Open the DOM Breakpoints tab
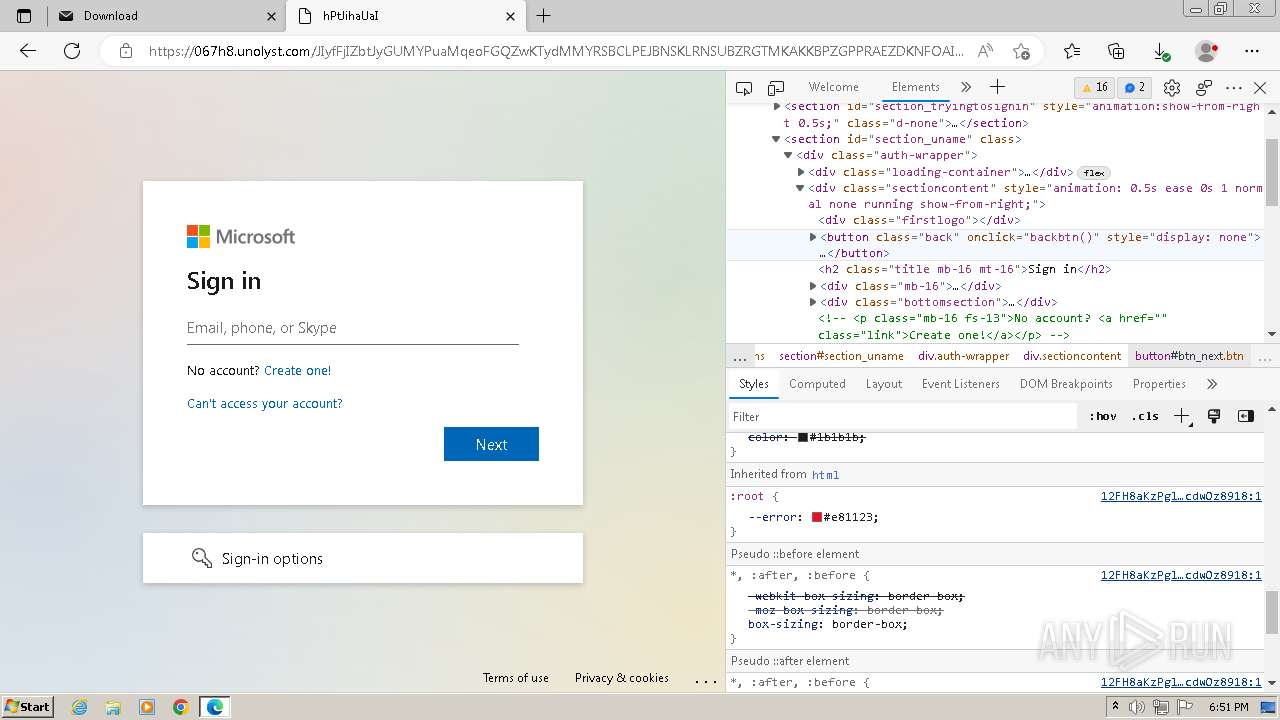The width and height of the screenshot is (1280, 720). (1066, 384)
